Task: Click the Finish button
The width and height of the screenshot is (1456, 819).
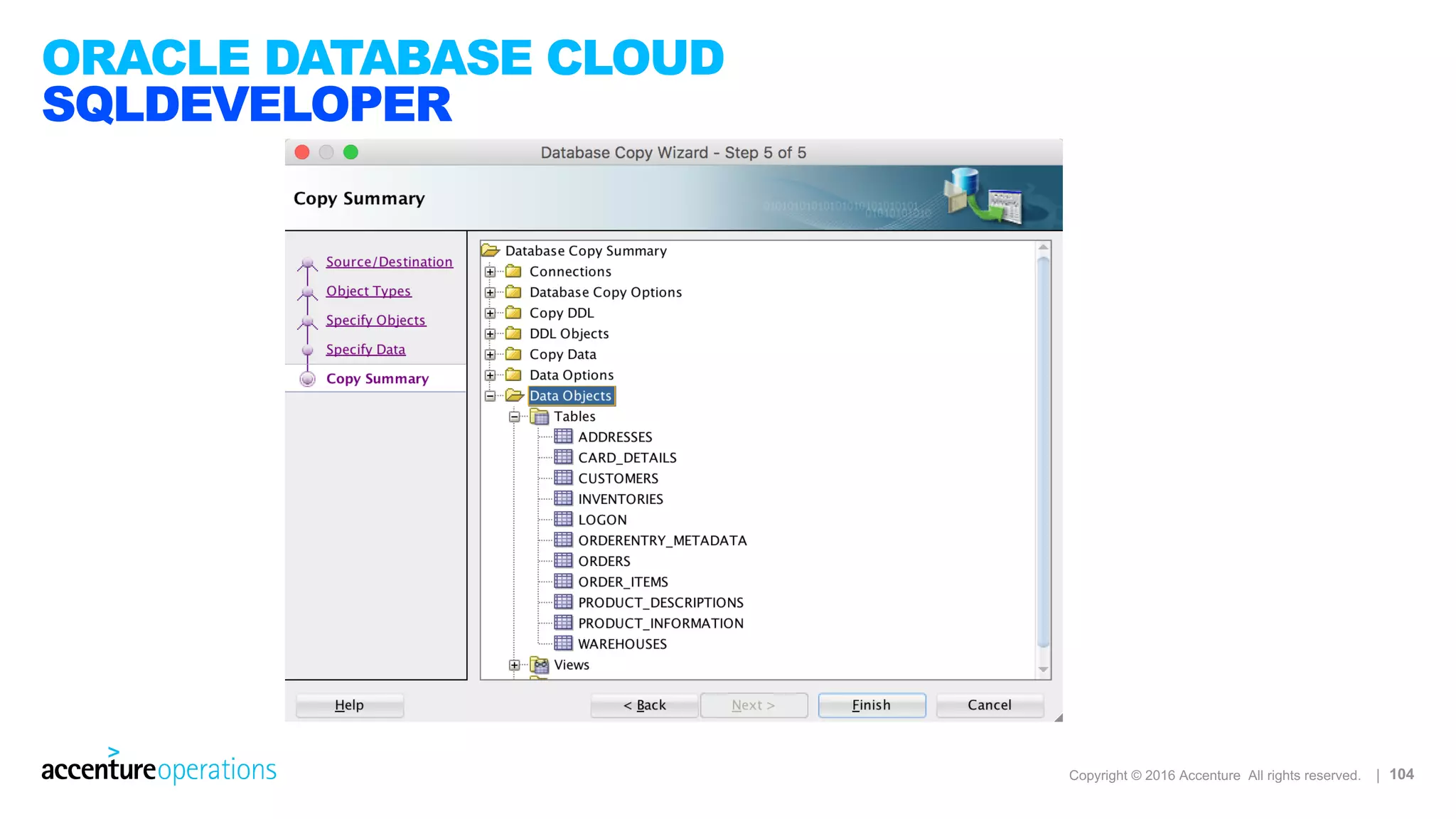Action: pos(872,705)
